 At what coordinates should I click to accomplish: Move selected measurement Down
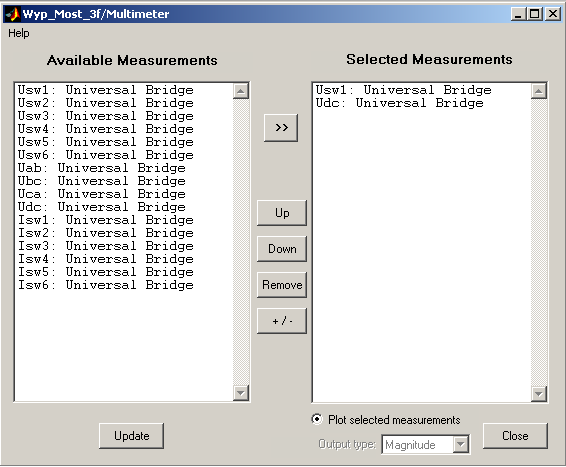tap(282, 249)
